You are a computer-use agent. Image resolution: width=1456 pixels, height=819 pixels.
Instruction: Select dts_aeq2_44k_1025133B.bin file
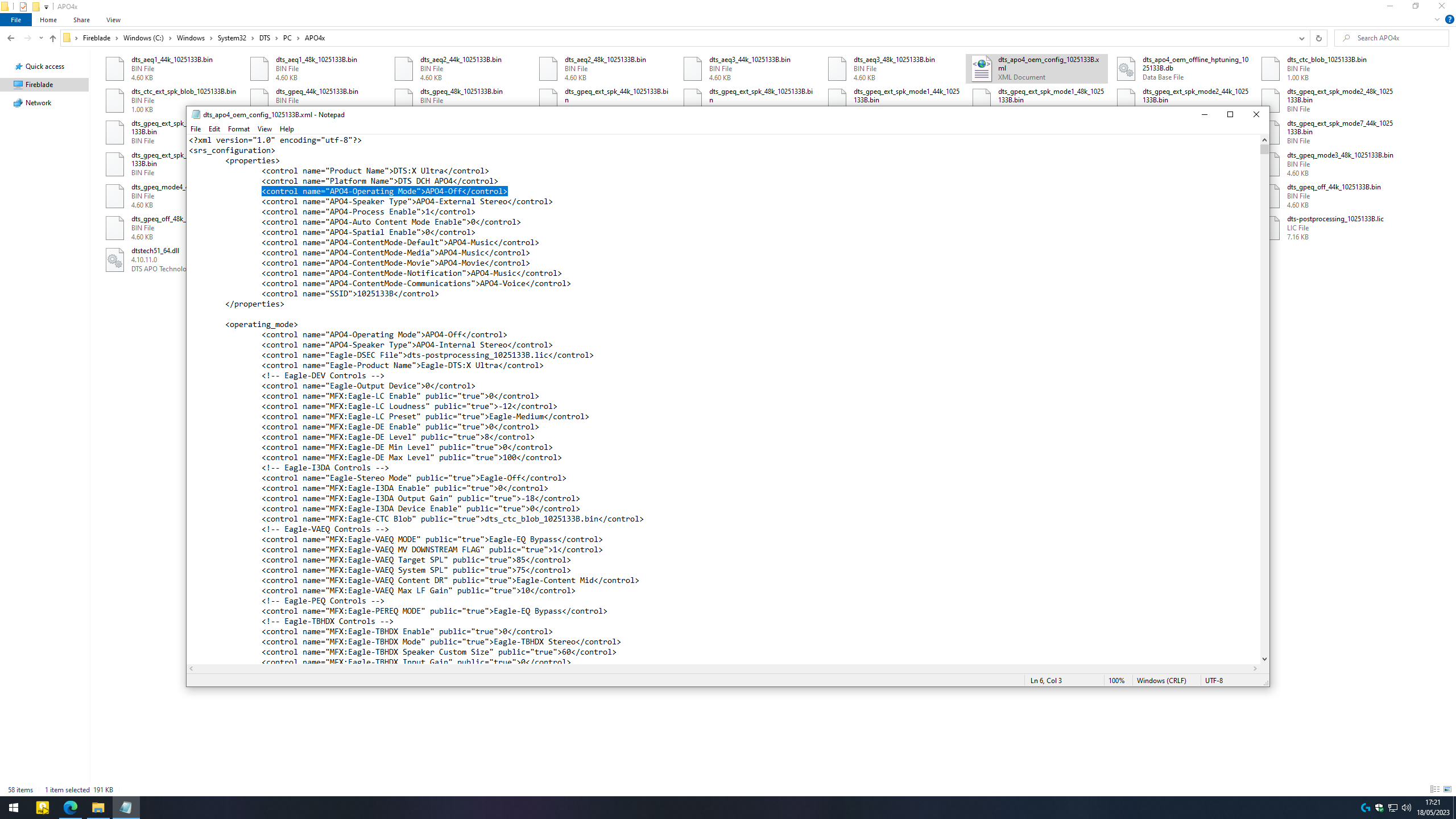point(461,69)
